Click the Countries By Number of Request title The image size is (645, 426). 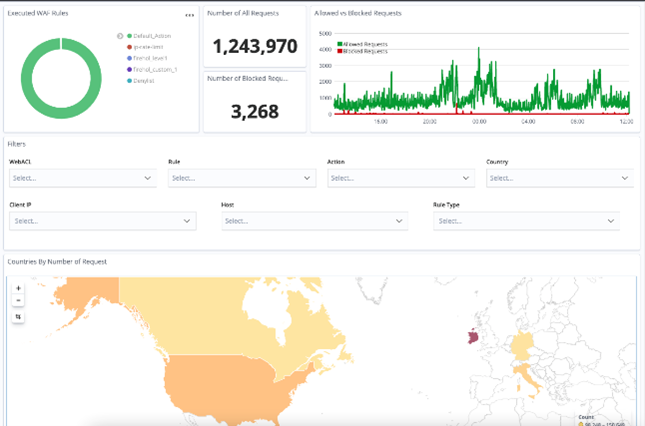57,262
